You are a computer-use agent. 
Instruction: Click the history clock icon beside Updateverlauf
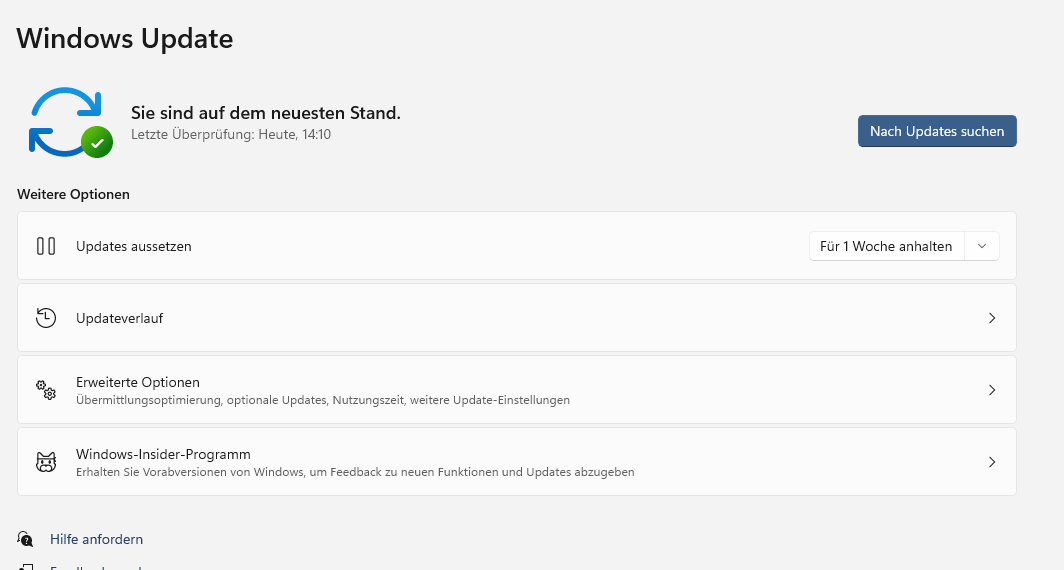46,318
